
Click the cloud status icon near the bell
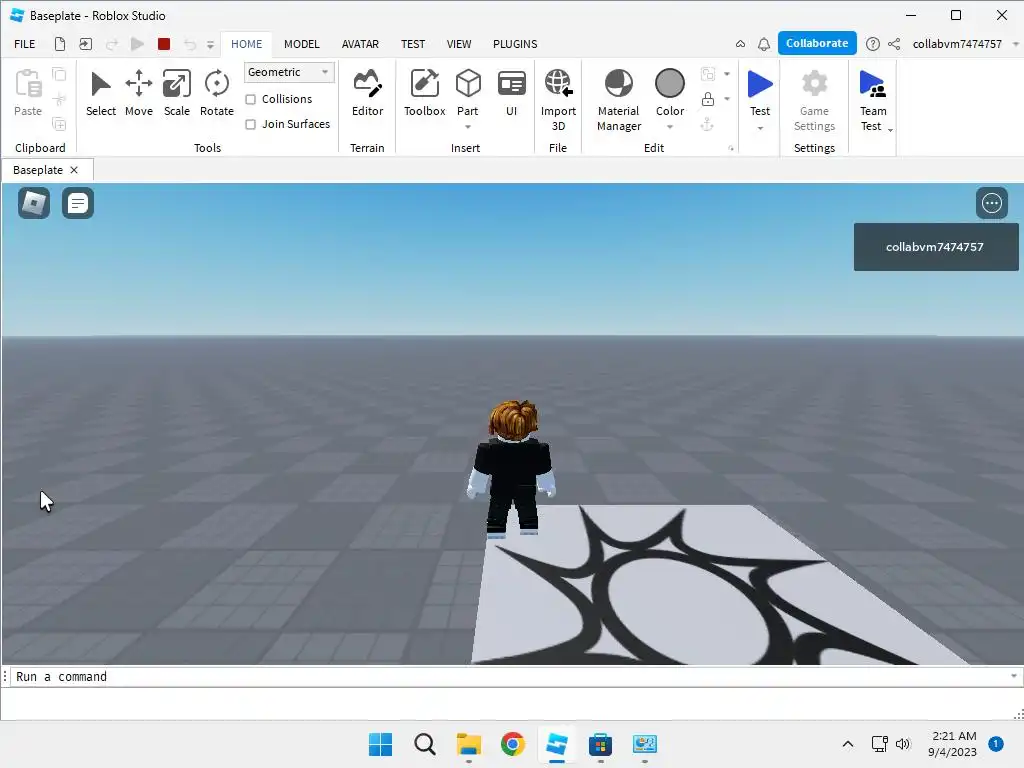740,44
